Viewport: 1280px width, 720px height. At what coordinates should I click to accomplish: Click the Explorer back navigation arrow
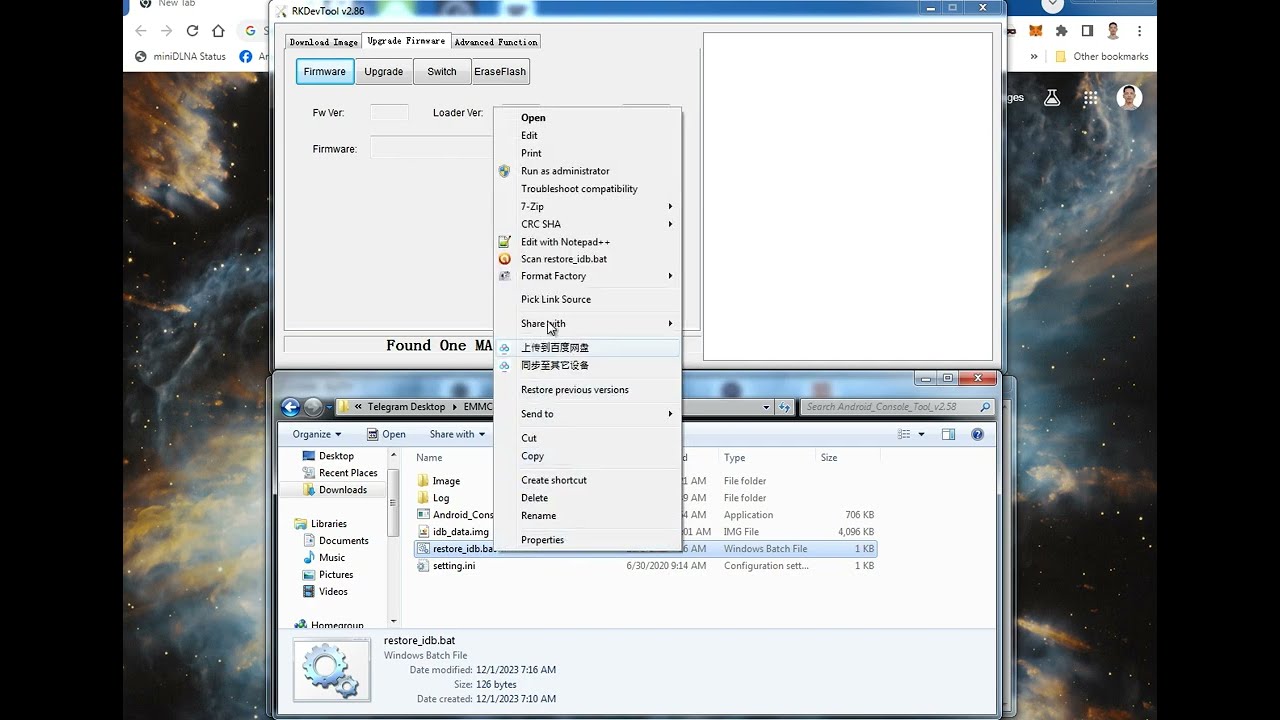click(x=291, y=407)
